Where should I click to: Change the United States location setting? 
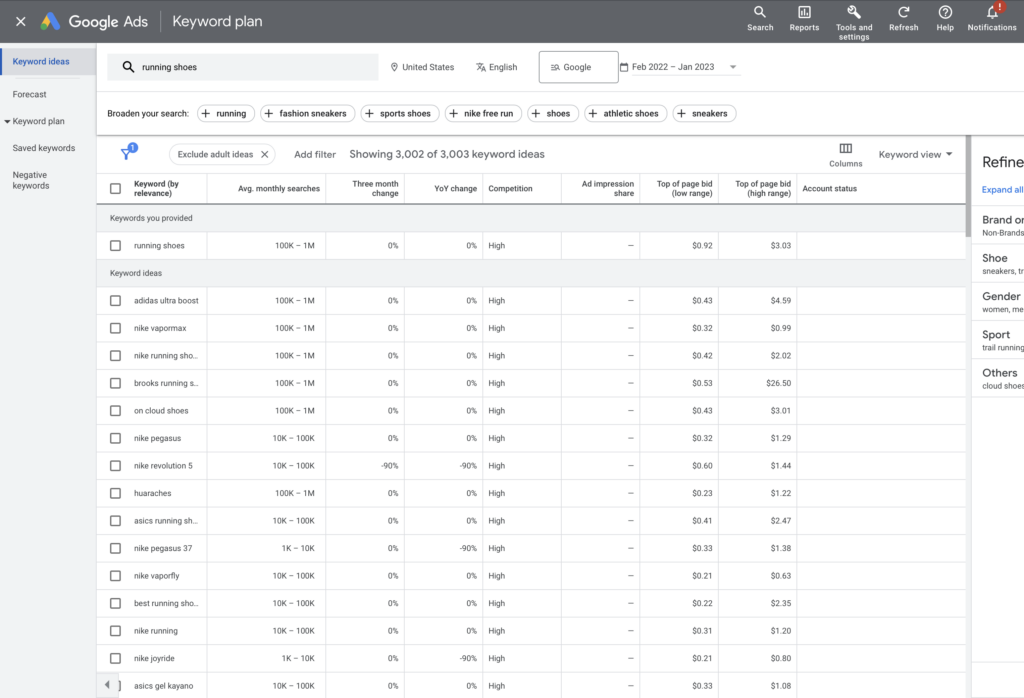[x=422, y=67]
